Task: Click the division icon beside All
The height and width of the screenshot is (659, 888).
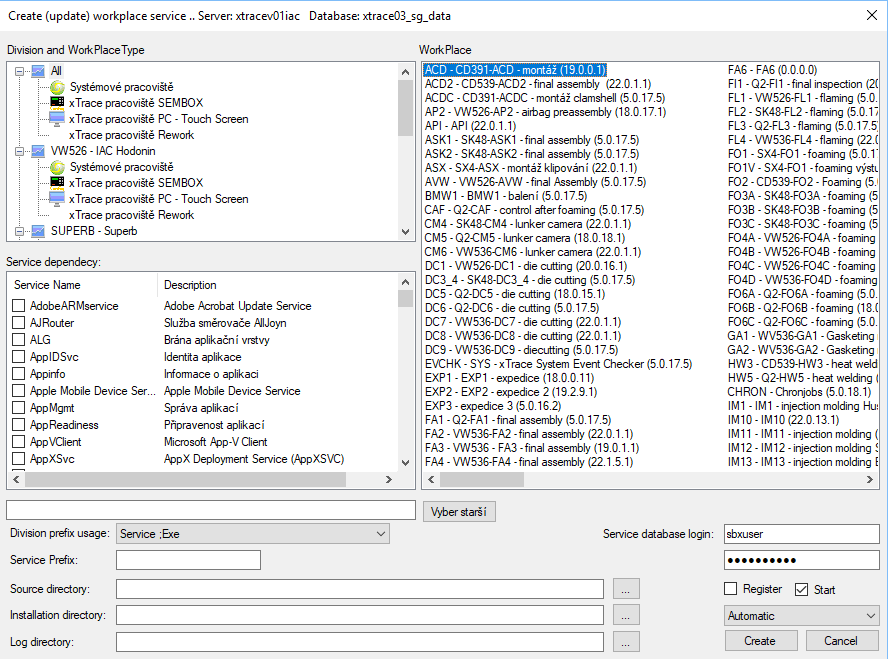Action: (38, 71)
